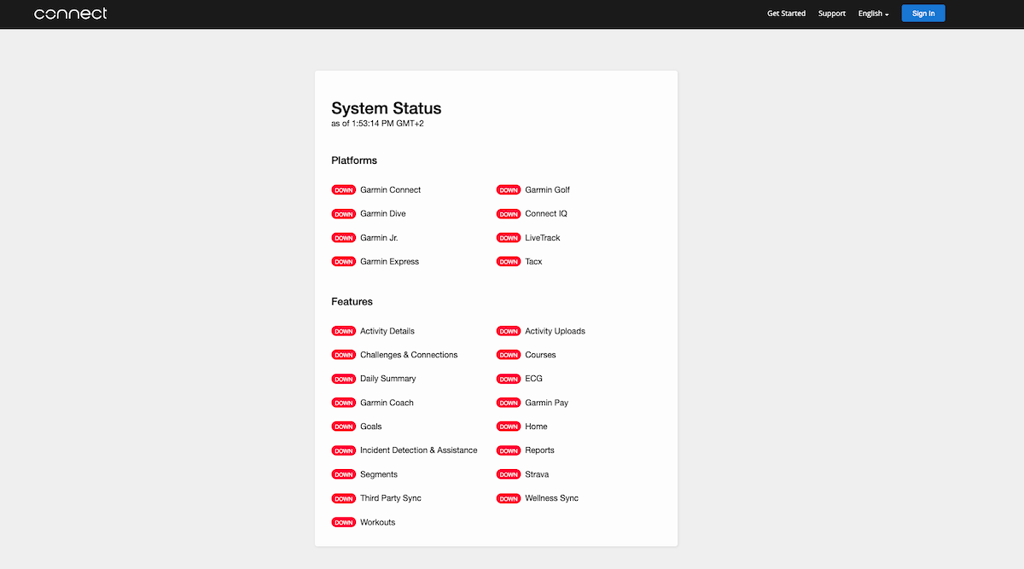Click the DOWN badge beside Daily Summary
Screen dimensions: 1024x569
[344, 379]
